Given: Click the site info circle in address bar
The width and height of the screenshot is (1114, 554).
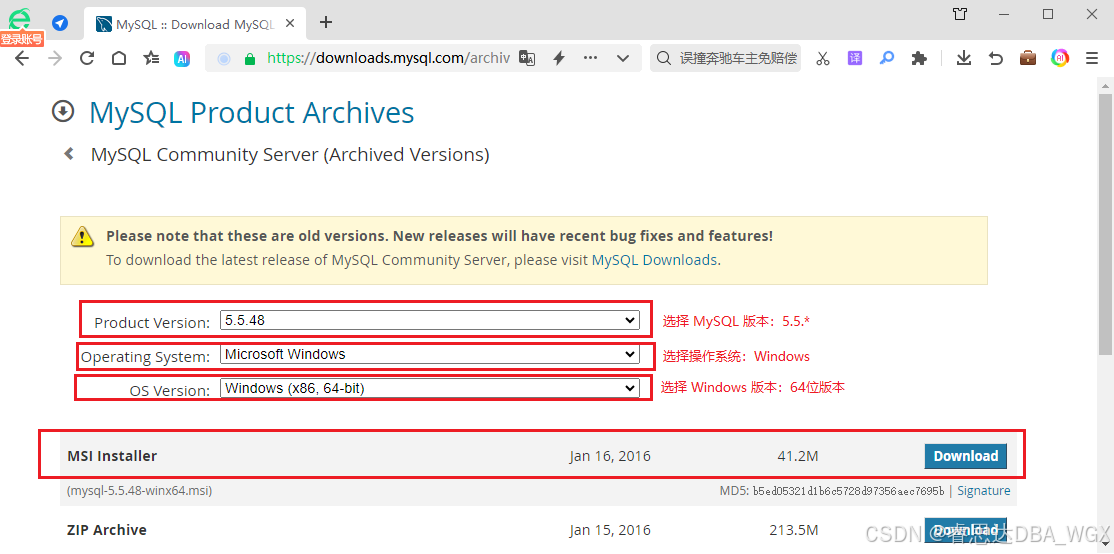Looking at the screenshot, I should tap(224, 59).
